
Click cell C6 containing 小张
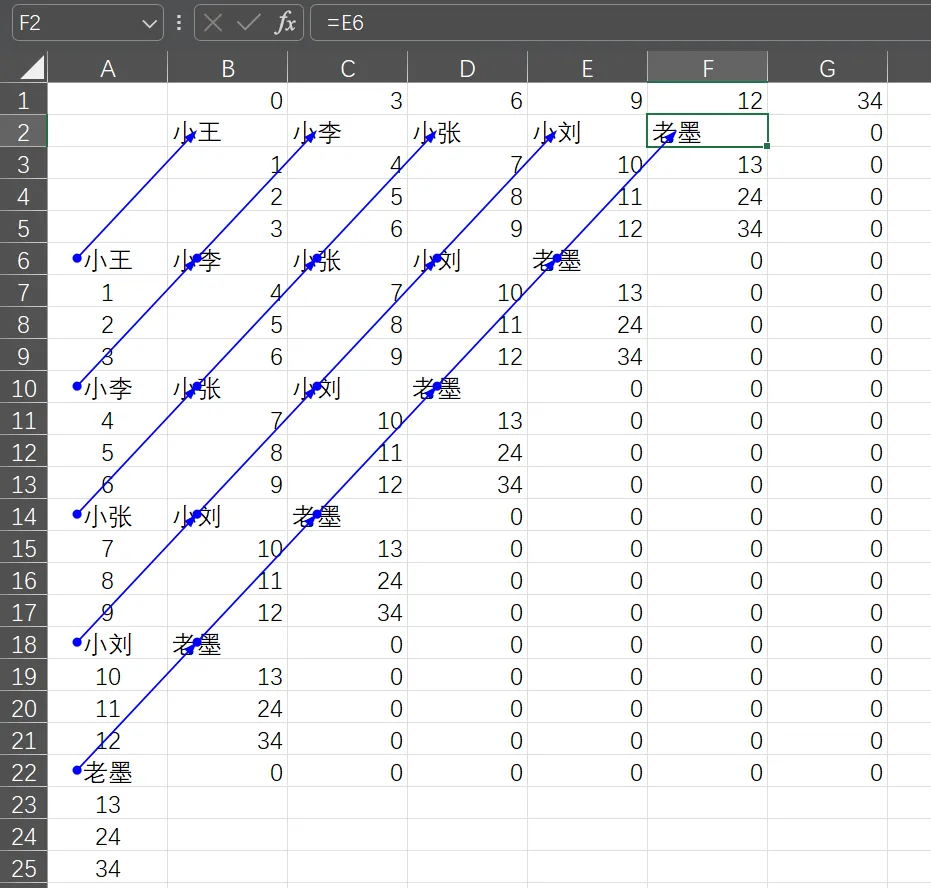[x=347, y=260]
